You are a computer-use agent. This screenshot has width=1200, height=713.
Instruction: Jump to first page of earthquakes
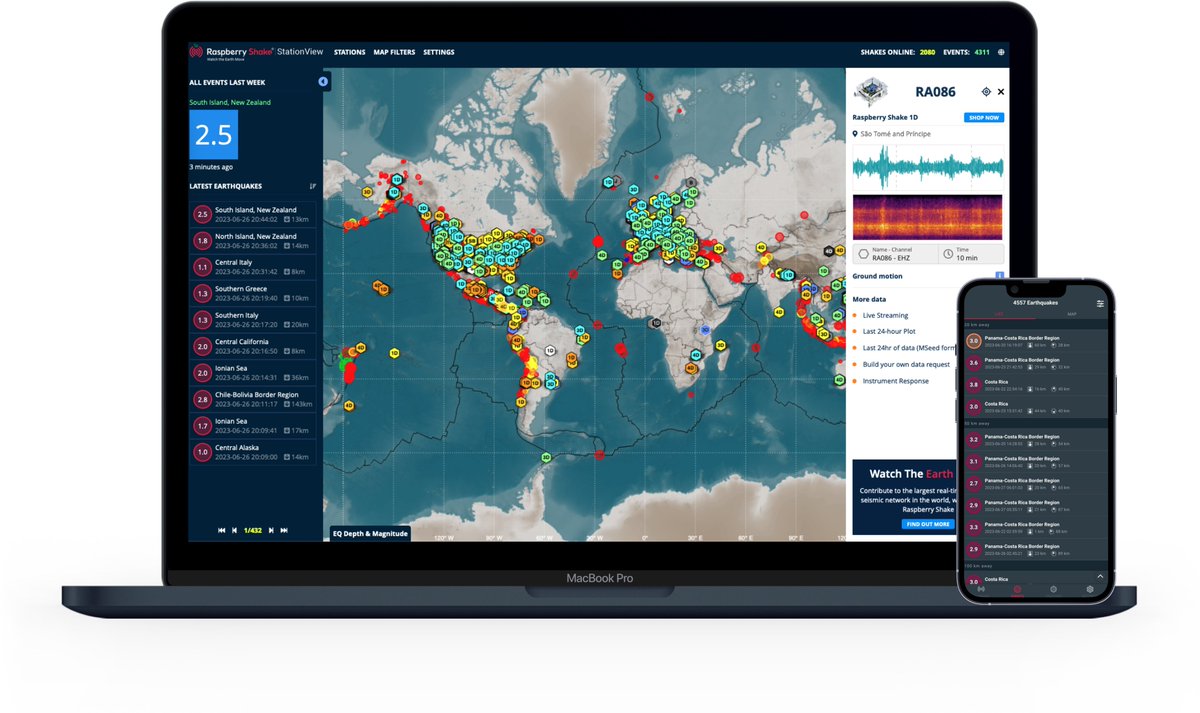[x=222, y=530]
